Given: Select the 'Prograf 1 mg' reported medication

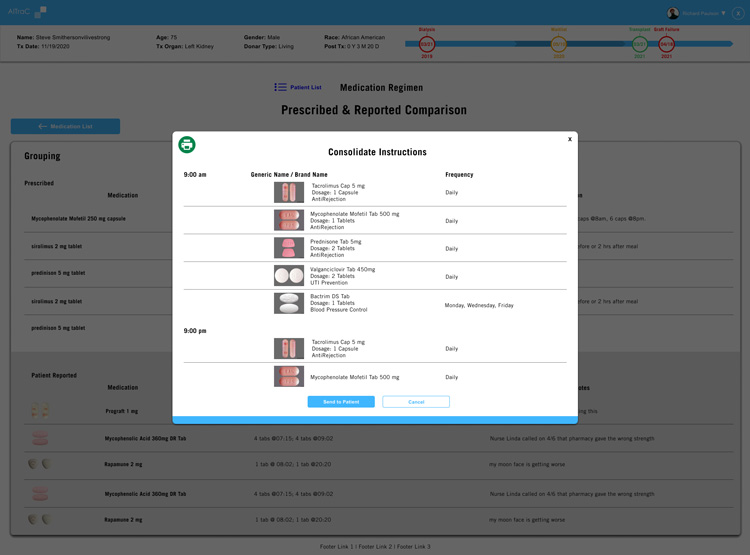Looking at the screenshot, I should point(121,411).
